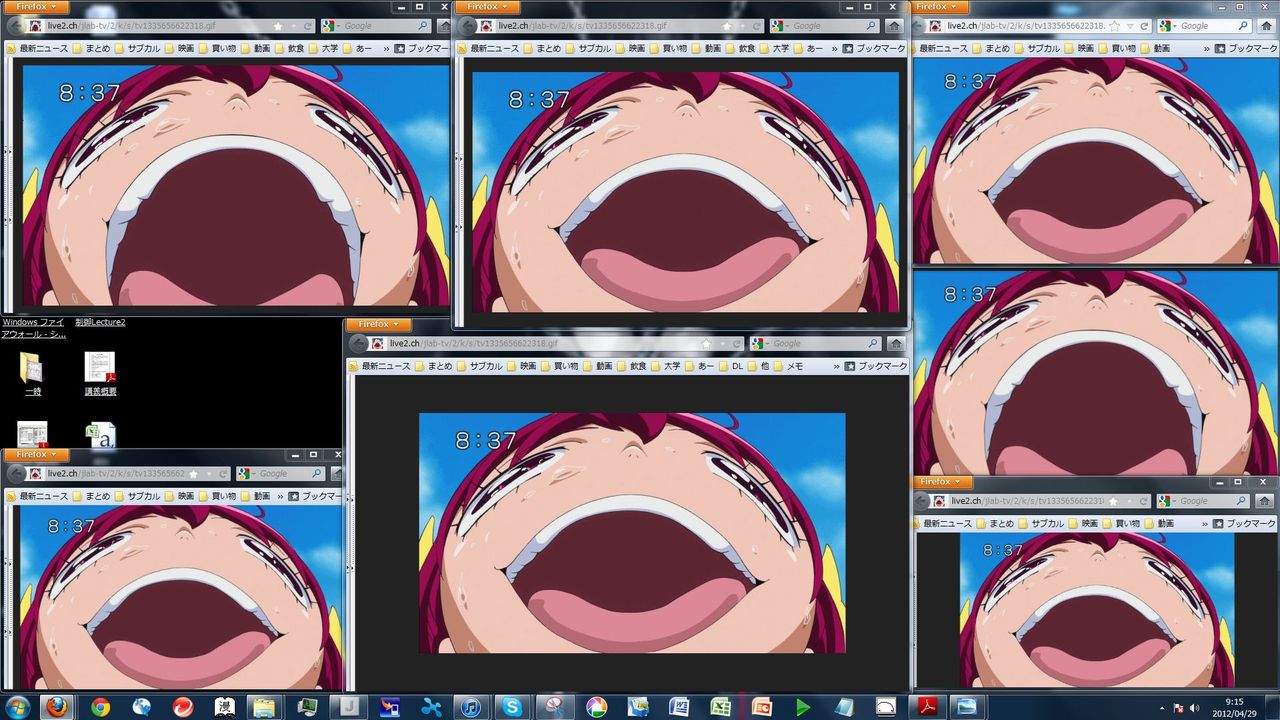Reload the page in the top-middle Firefox window
This screenshot has width=1280, height=720.
[756, 26]
